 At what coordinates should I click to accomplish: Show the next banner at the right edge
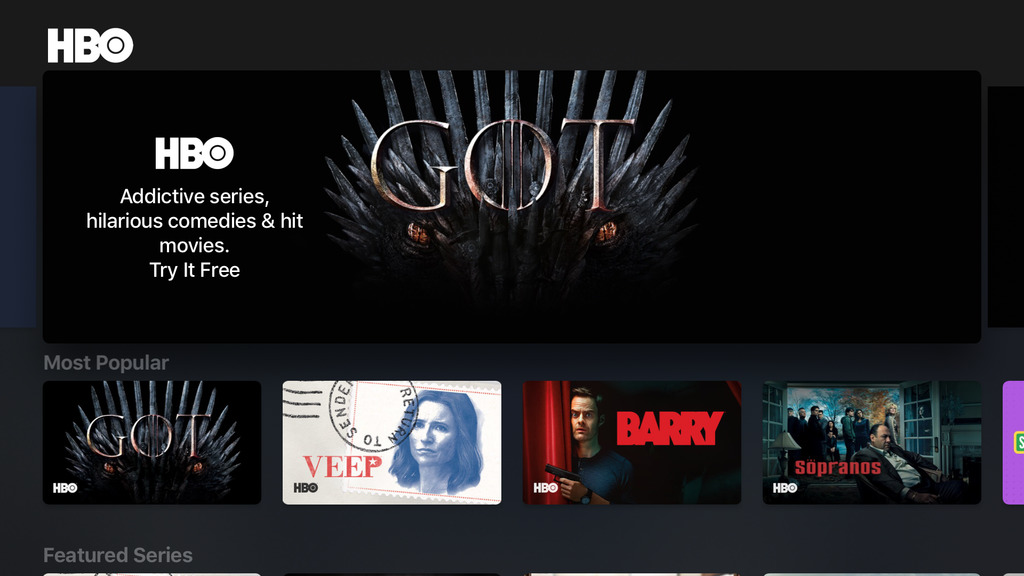coord(1006,206)
